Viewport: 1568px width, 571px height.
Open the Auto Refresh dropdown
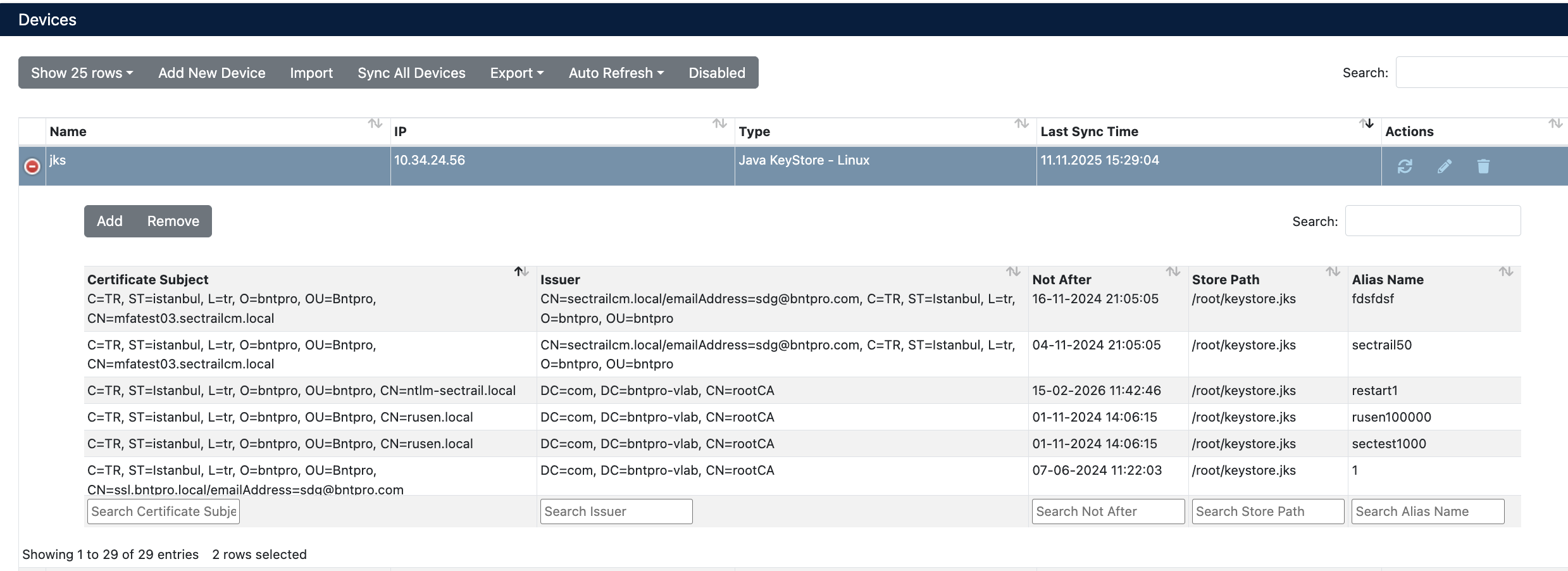(x=616, y=73)
